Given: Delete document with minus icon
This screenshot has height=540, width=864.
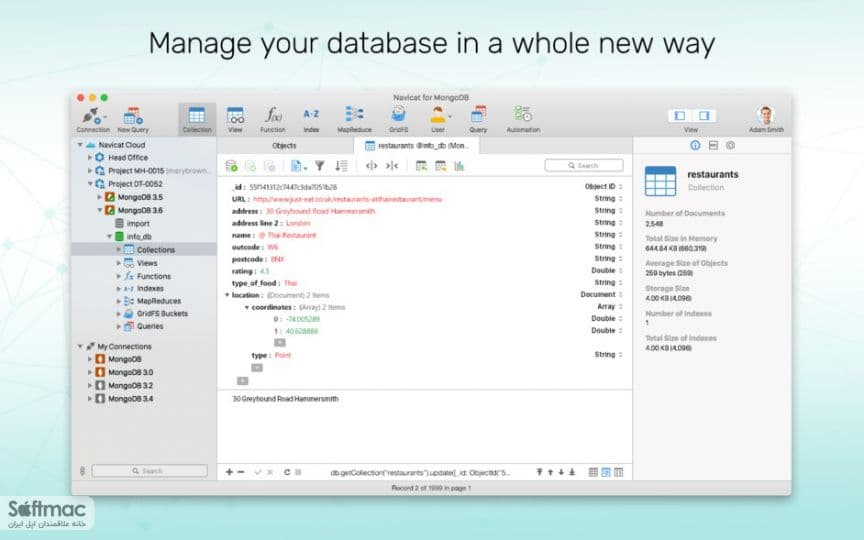Looking at the screenshot, I should click(x=241, y=472).
